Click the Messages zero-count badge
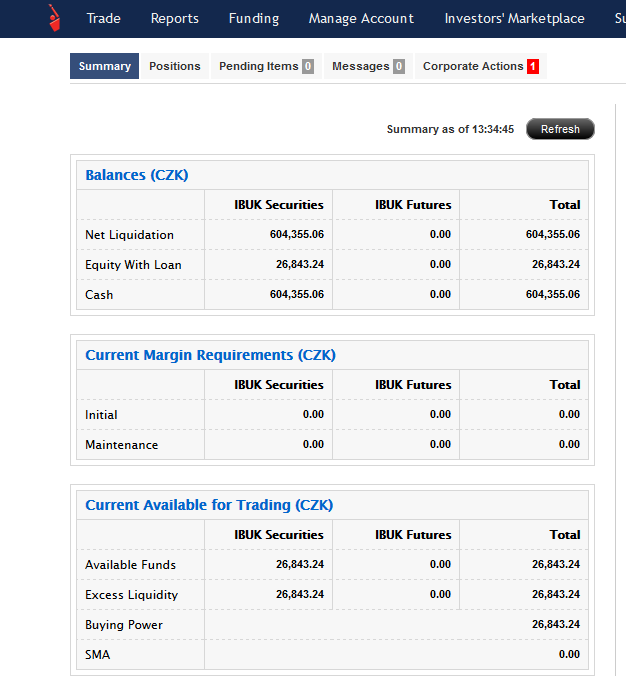This screenshot has height=695, width=626. tap(399, 67)
